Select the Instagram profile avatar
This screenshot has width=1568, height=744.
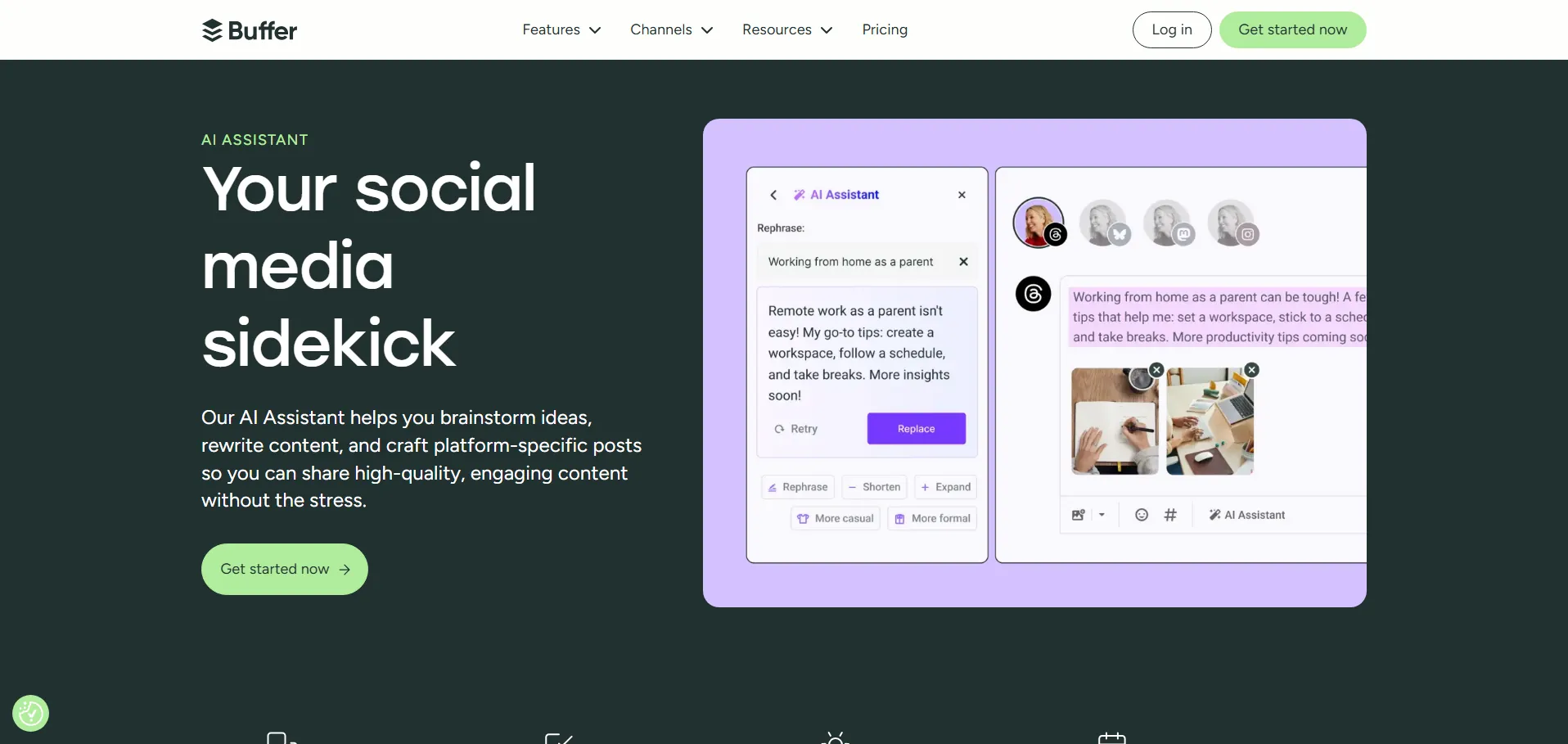pos(1232,222)
